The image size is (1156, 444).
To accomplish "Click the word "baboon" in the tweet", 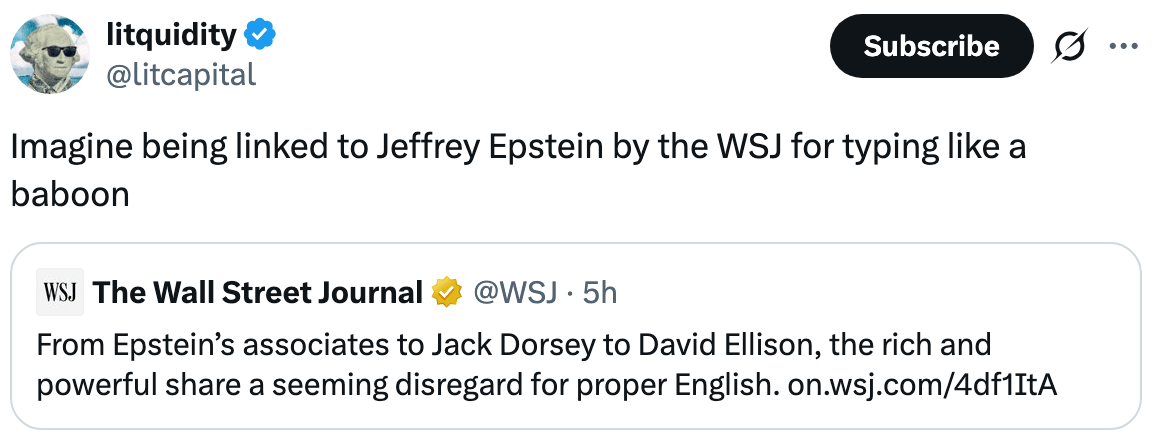I will [70, 193].
